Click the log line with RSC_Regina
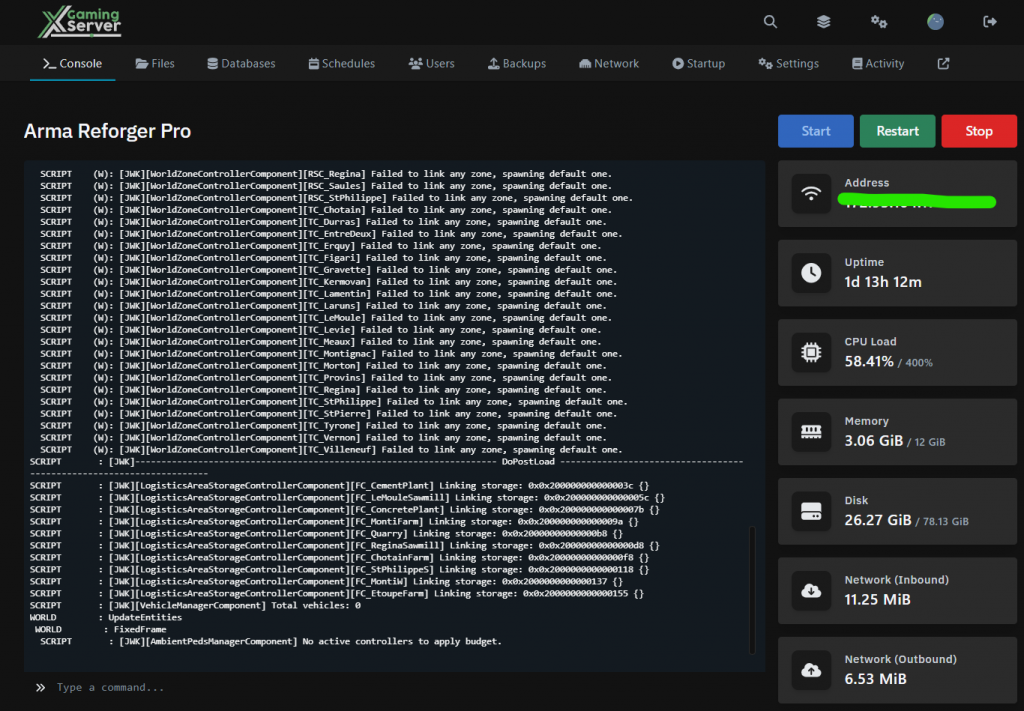Image resolution: width=1024 pixels, height=711 pixels. coord(326,174)
